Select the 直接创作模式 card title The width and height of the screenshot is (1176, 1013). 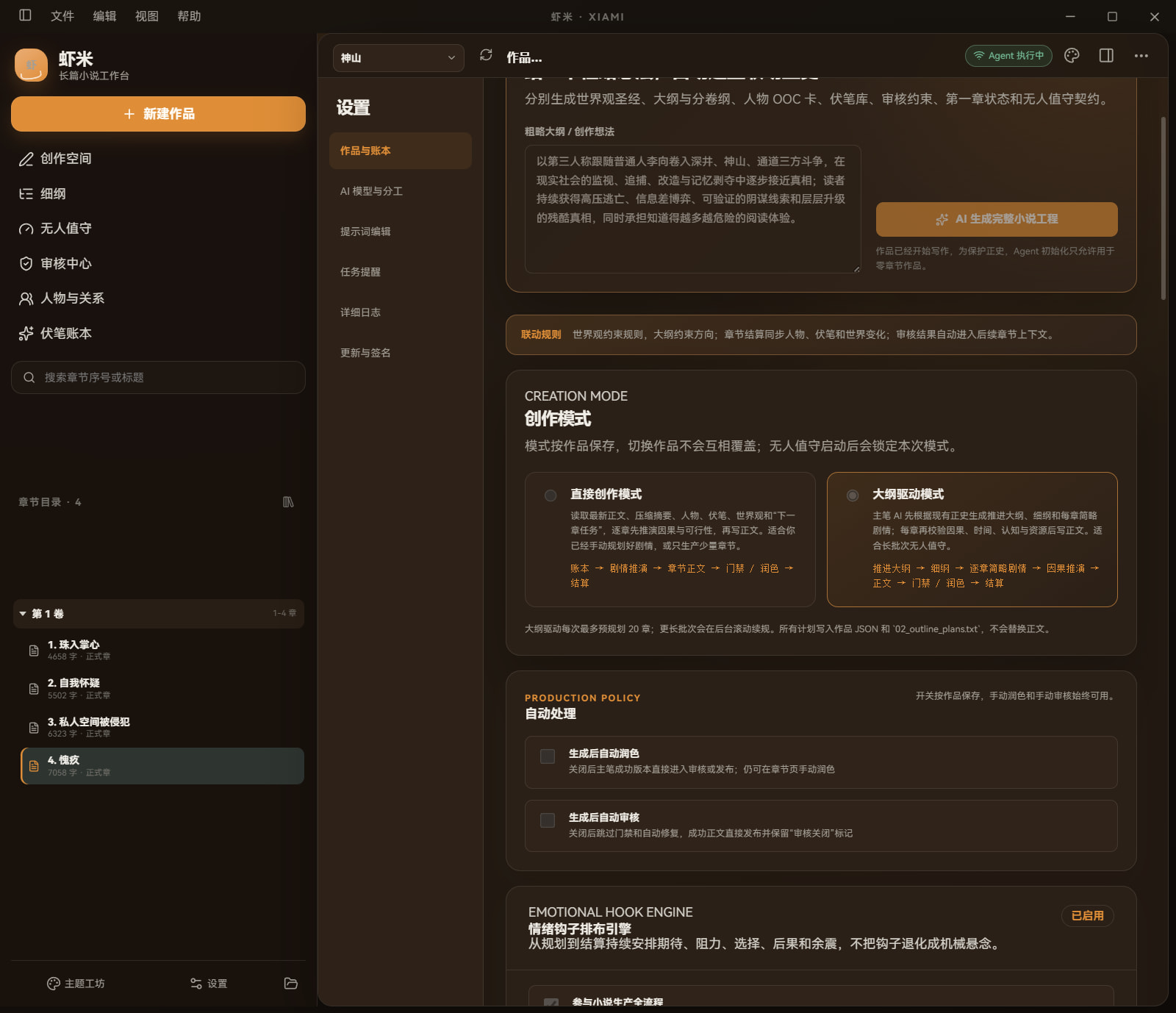tap(606, 495)
